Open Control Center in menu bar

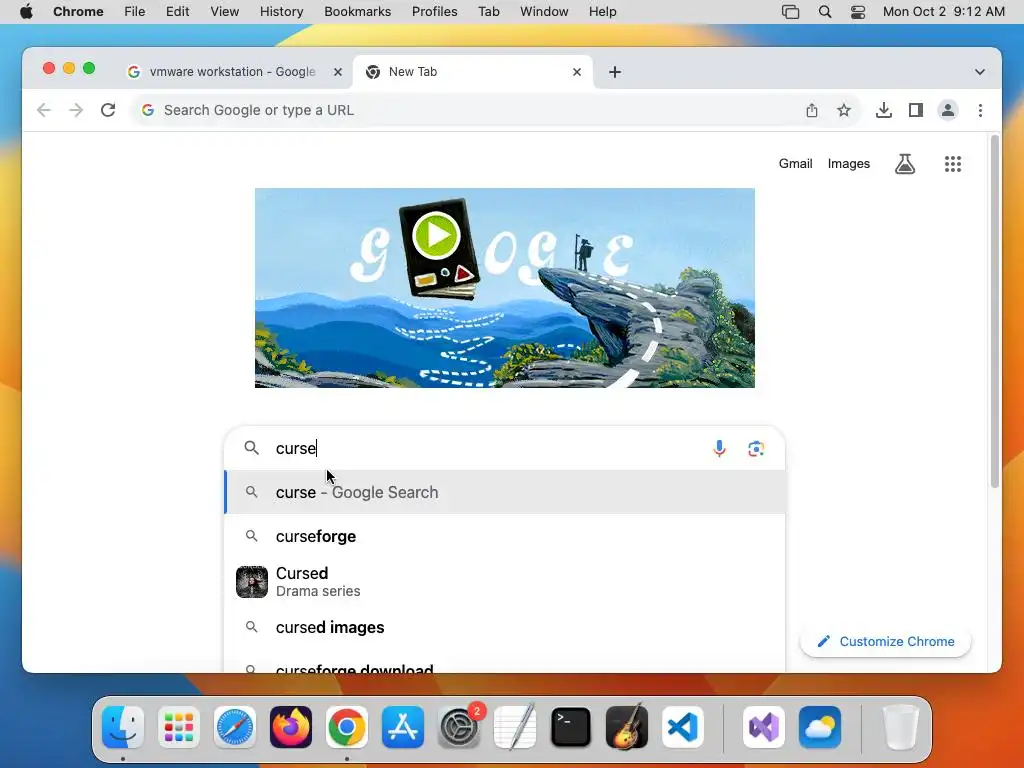coord(857,12)
